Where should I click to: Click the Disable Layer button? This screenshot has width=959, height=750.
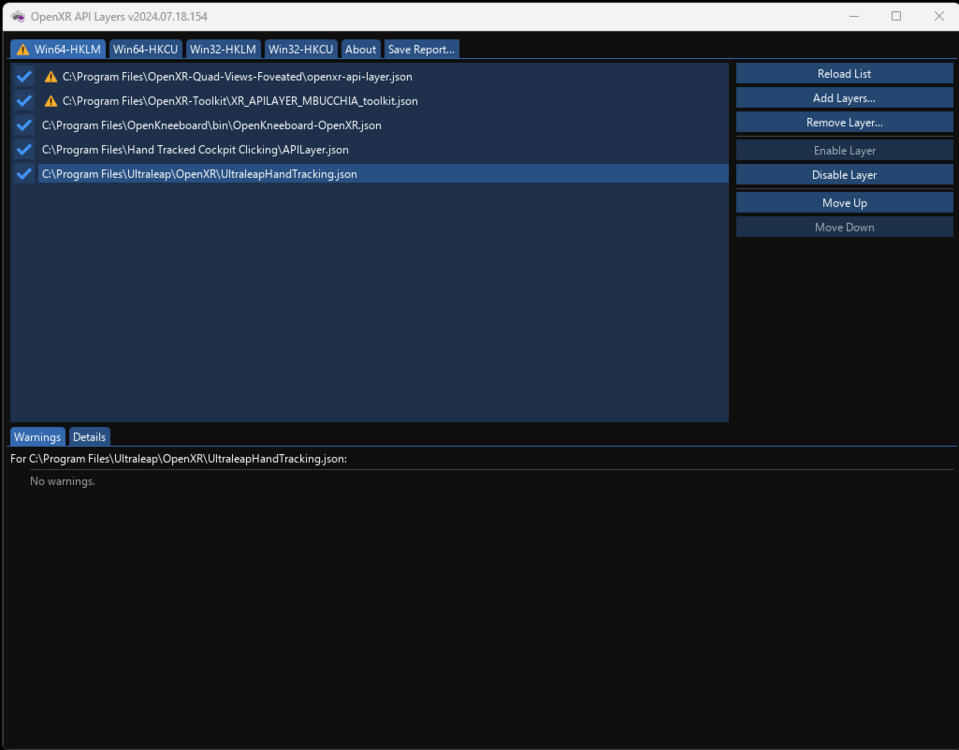pos(844,175)
